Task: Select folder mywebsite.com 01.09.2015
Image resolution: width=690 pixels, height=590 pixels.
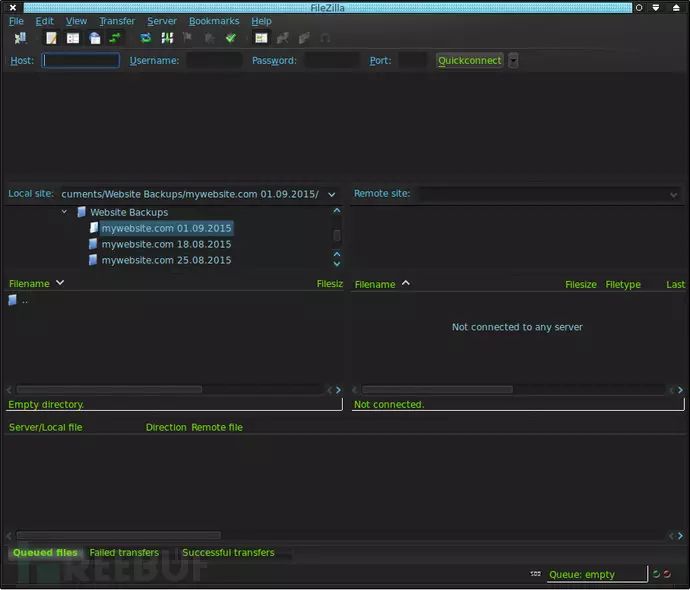Action: 166,228
